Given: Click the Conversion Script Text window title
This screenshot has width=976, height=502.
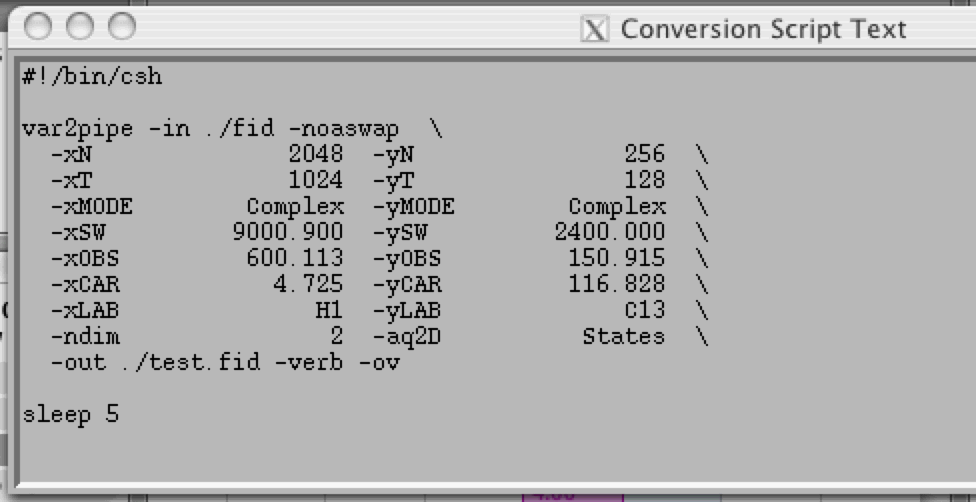Looking at the screenshot, I should [x=763, y=29].
